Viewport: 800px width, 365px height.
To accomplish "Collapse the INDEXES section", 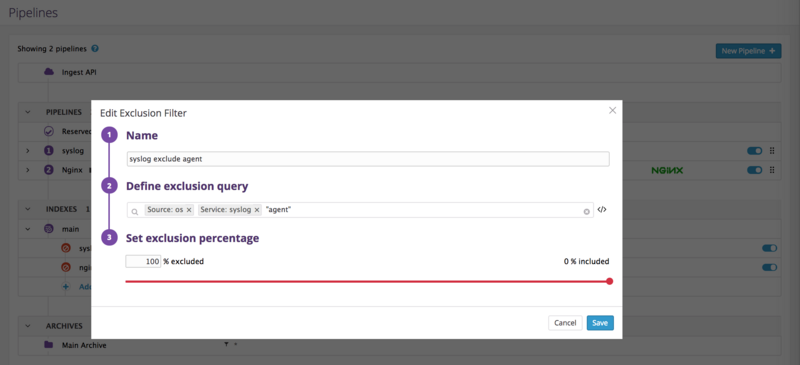I will pos(28,209).
